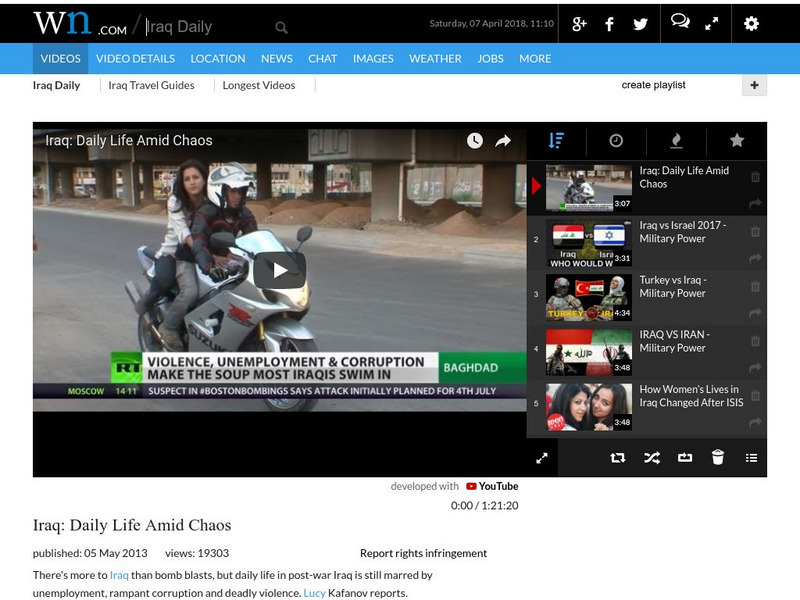Screen dimensions: 800x600
Task: Share IRAQ VS IRAN playlist item
Action: 756,367
